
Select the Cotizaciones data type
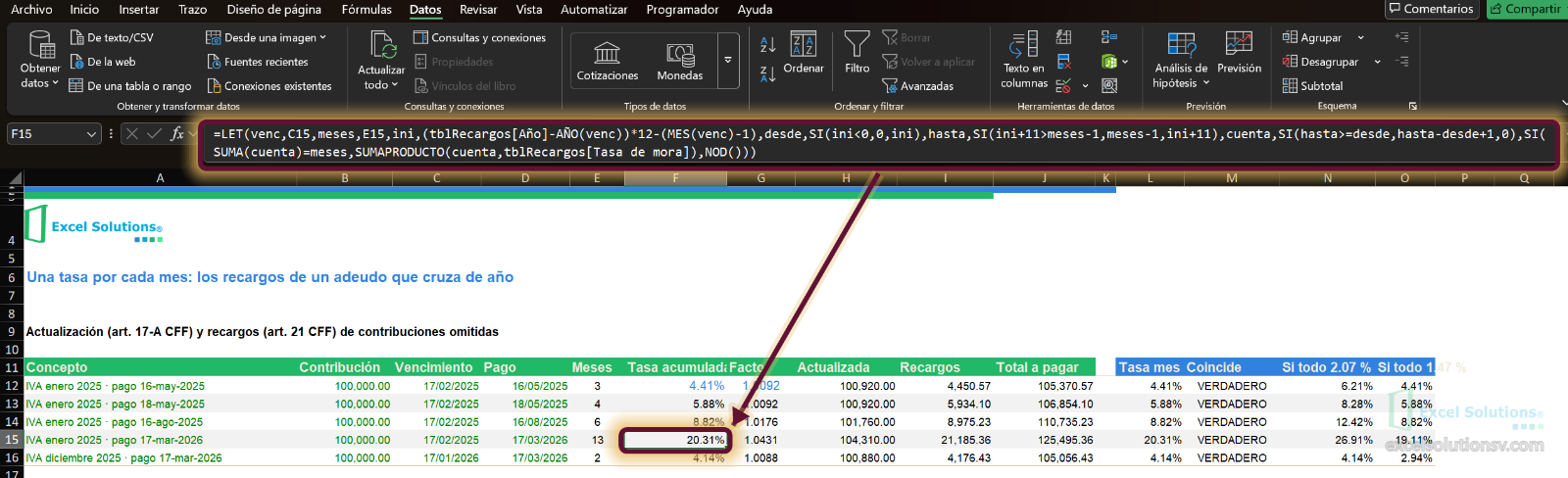tap(608, 61)
